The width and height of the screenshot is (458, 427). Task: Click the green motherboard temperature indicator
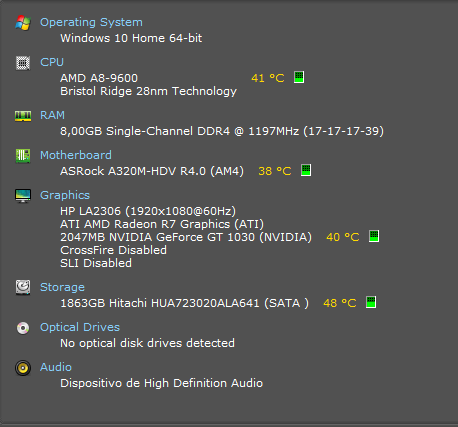[306, 170]
